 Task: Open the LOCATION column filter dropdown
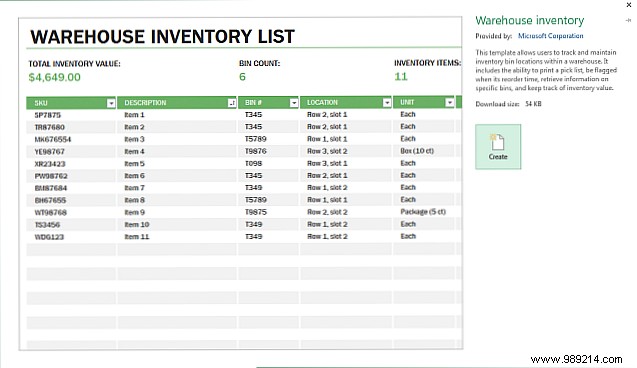pos(387,103)
